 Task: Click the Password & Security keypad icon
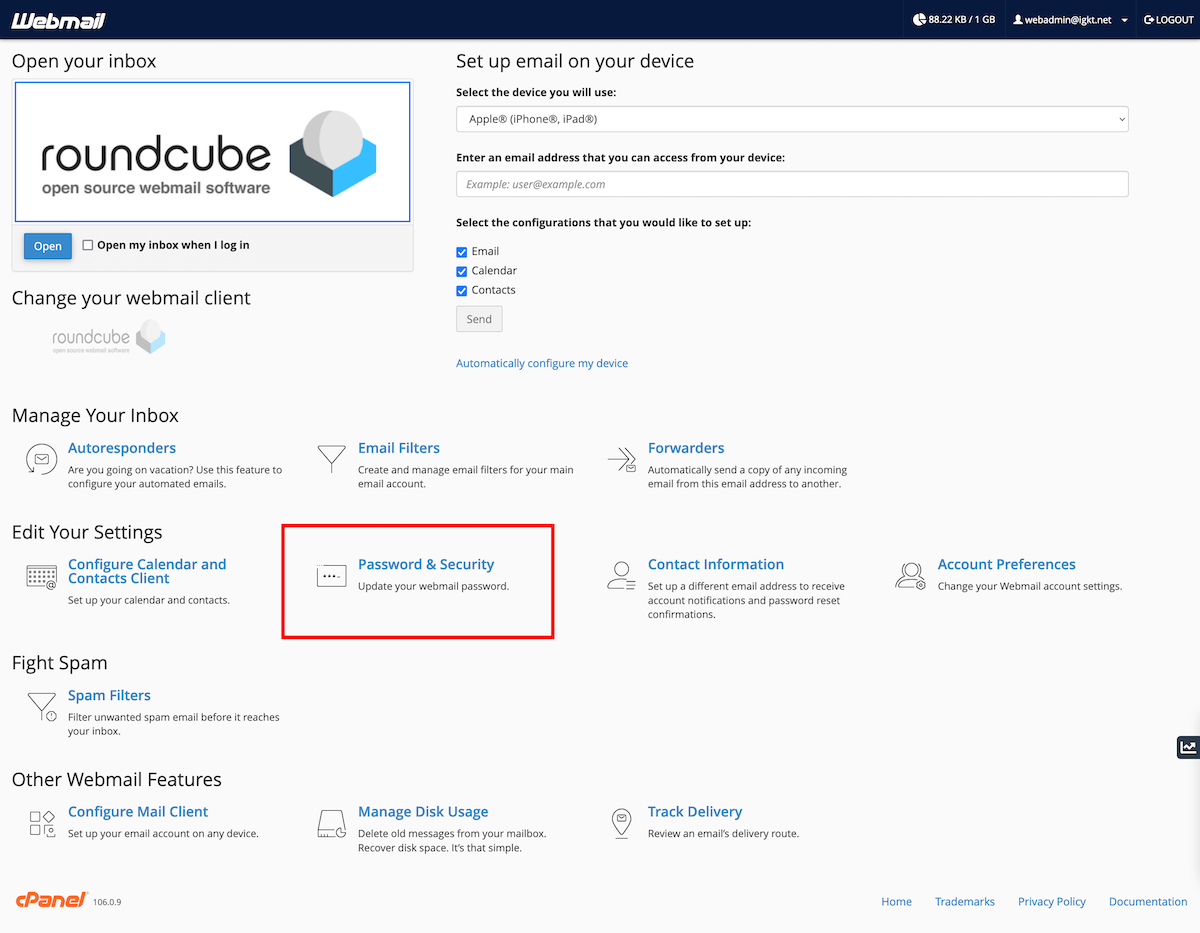coord(331,576)
